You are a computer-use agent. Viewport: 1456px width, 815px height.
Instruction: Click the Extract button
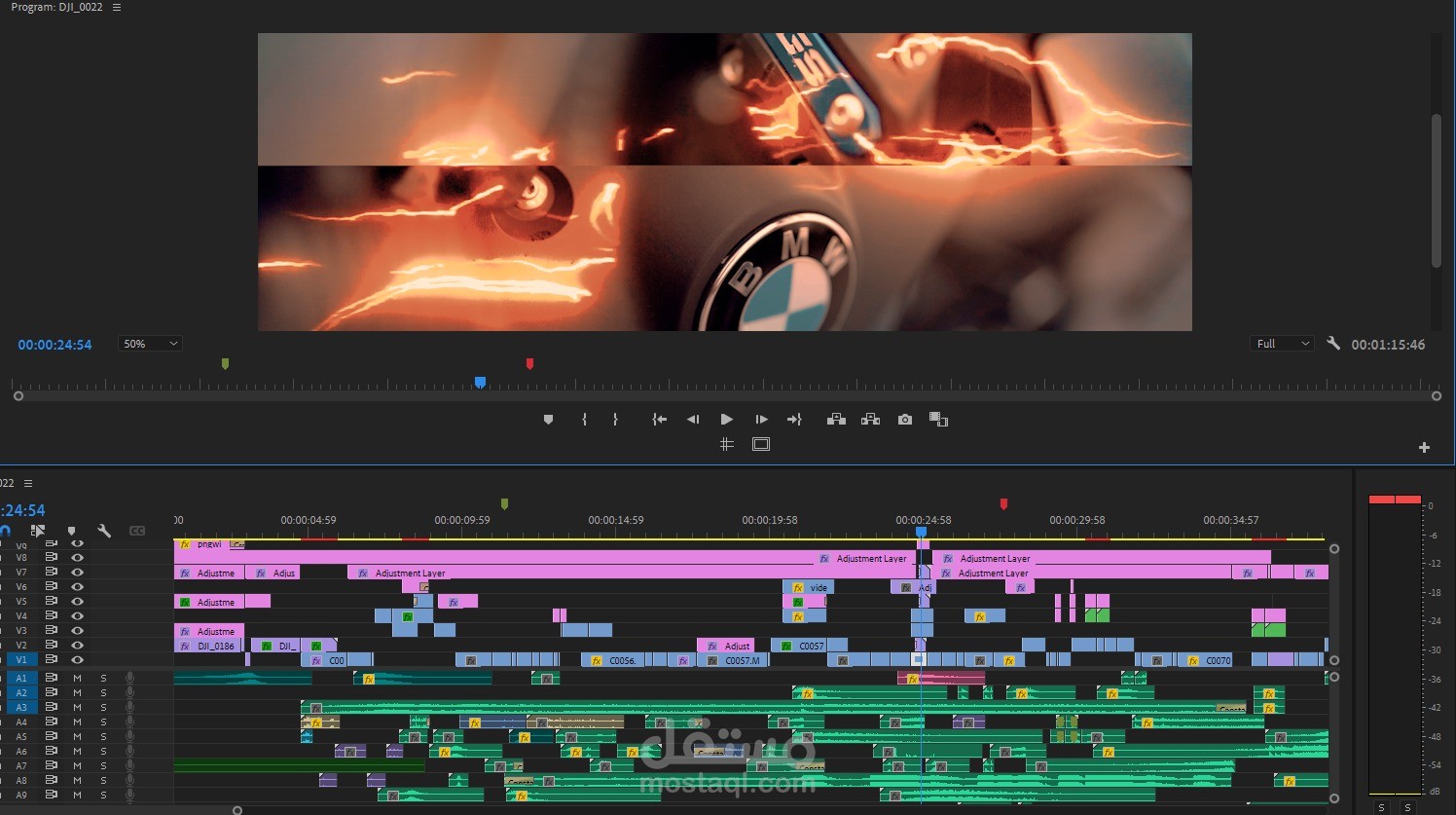pos(871,420)
